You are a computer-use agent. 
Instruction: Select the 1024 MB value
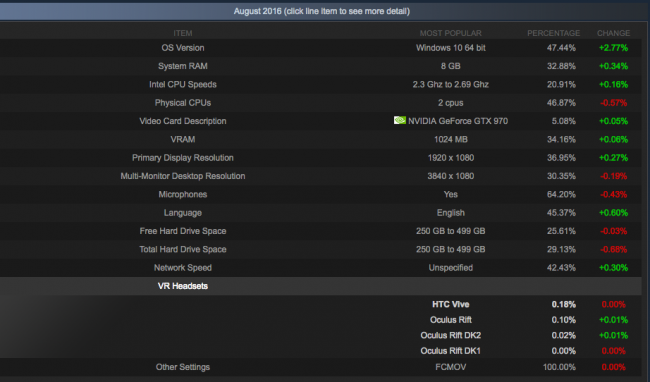[x=451, y=139]
